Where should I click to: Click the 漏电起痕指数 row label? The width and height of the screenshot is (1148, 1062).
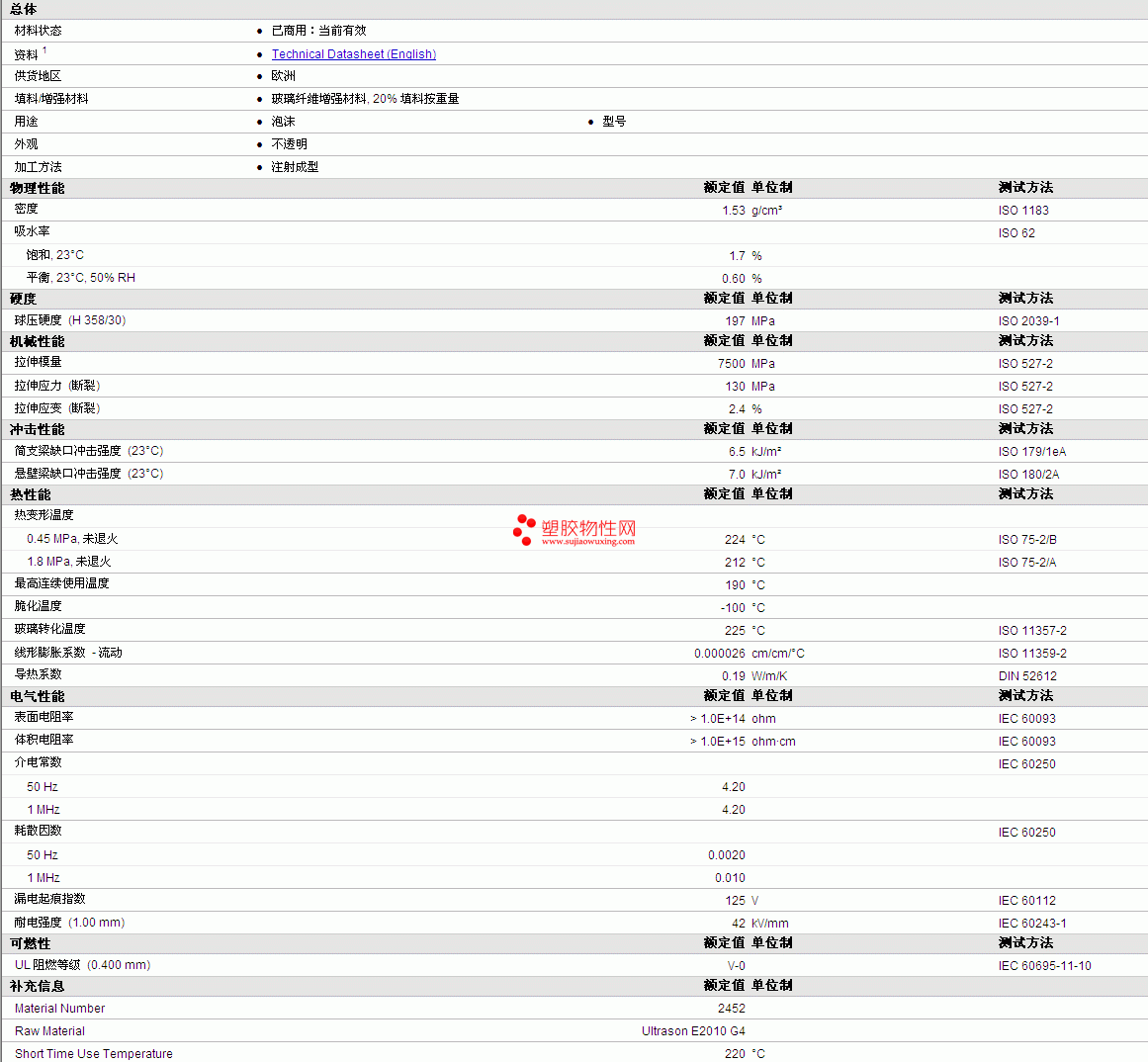pos(49,899)
